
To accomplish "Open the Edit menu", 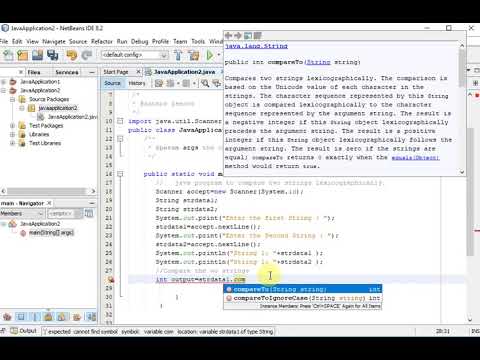I will (x=17, y=41).
